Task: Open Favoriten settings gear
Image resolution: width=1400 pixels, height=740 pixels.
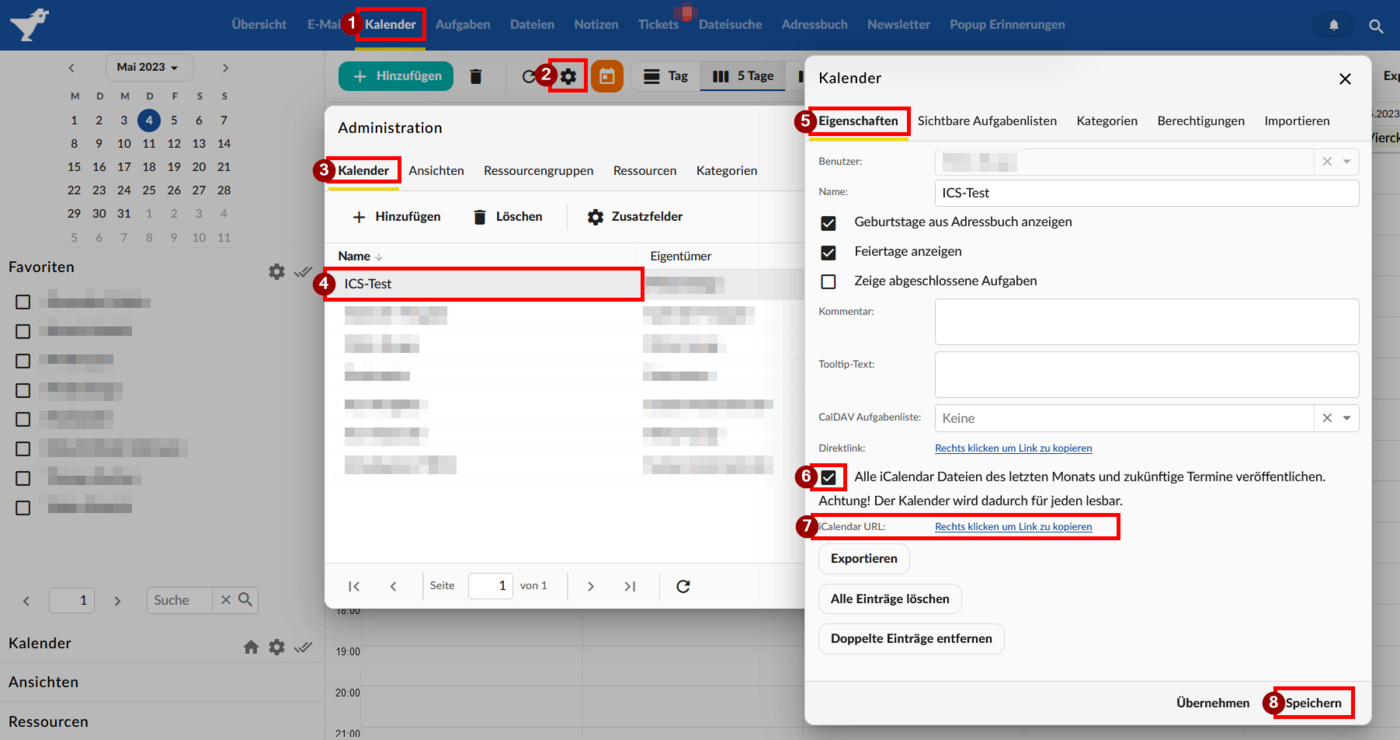Action: [277, 271]
